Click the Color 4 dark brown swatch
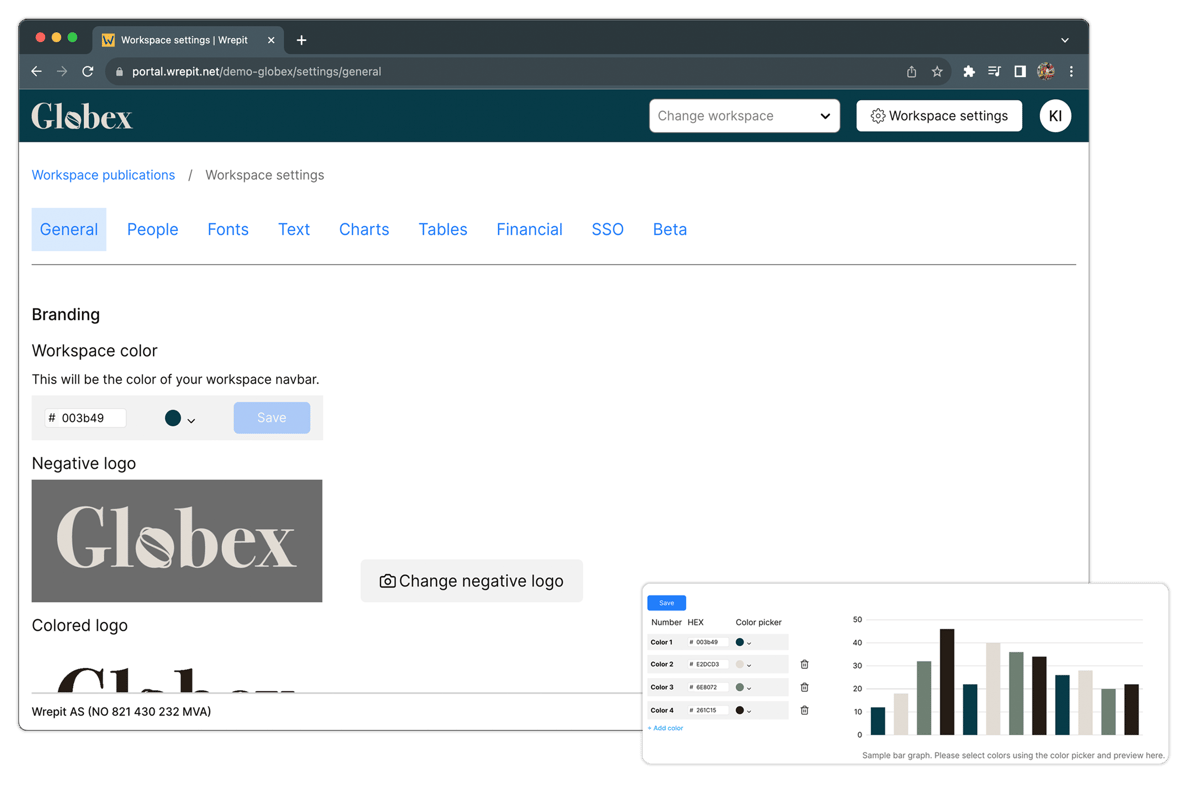This screenshot has width=1200, height=795. pyautogui.click(x=740, y=710)
